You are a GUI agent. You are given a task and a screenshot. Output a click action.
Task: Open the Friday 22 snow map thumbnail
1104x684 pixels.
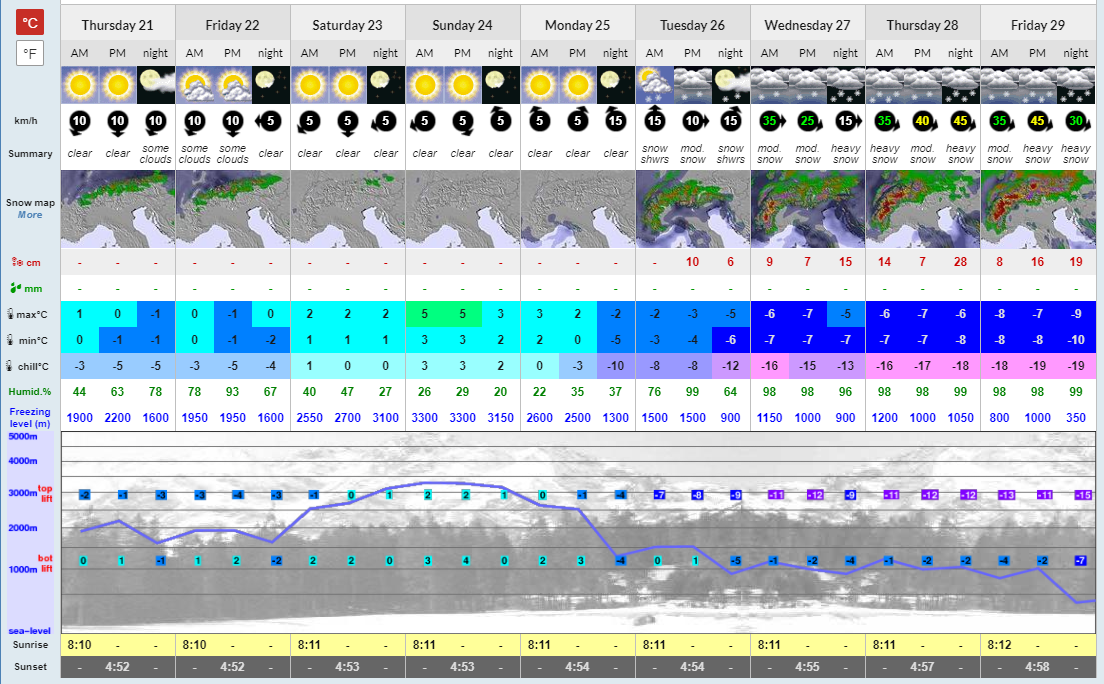(x=232, y=209)
